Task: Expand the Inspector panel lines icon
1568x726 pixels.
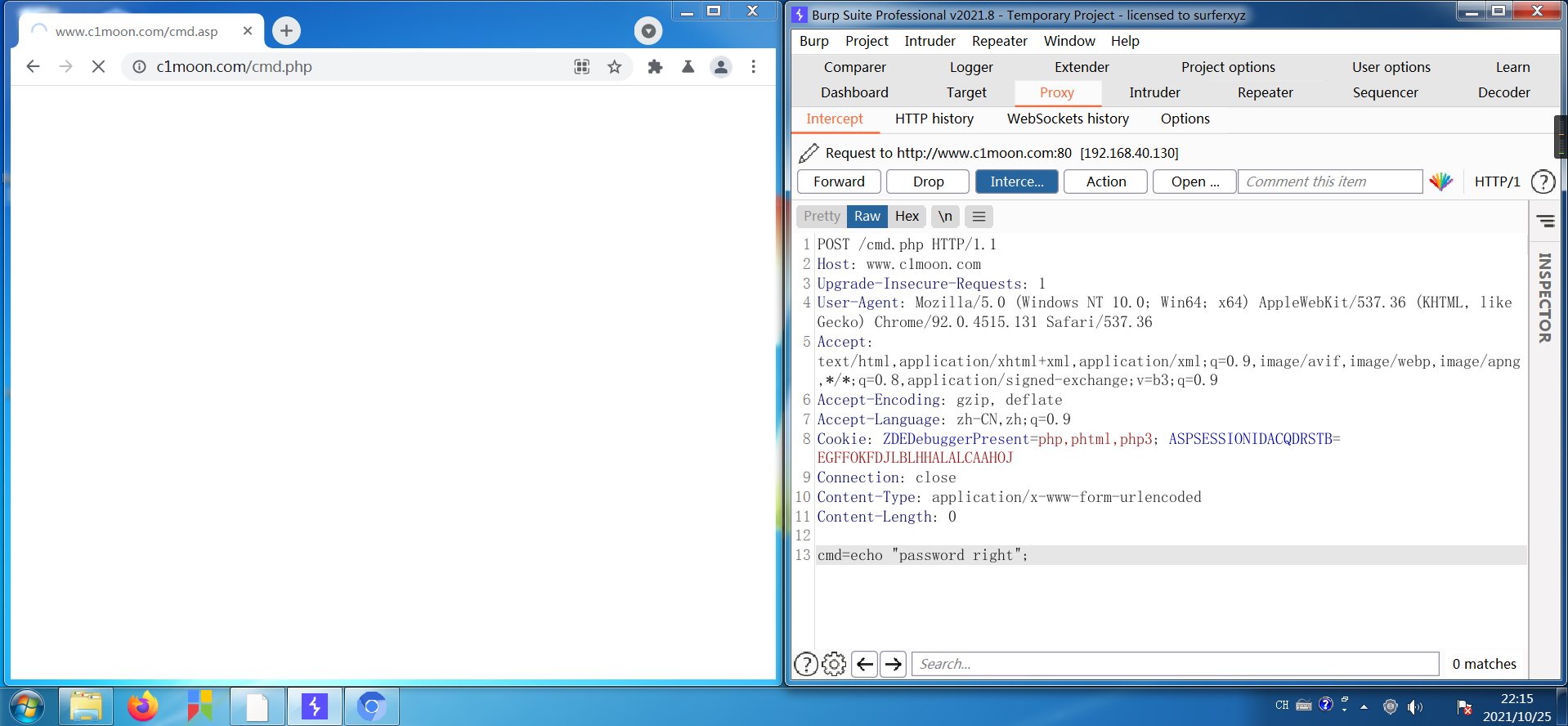Action: pos(1545,221)
